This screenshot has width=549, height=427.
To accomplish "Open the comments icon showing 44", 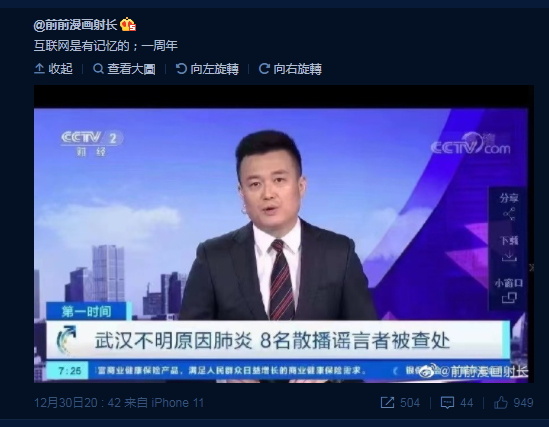I will tap(447, 402).
